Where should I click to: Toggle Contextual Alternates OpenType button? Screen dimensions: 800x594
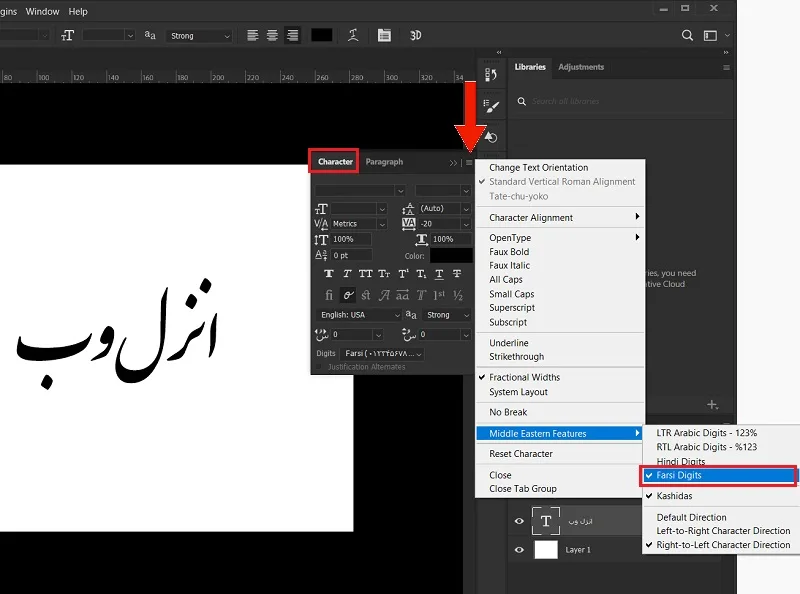(x=348, y=295)
